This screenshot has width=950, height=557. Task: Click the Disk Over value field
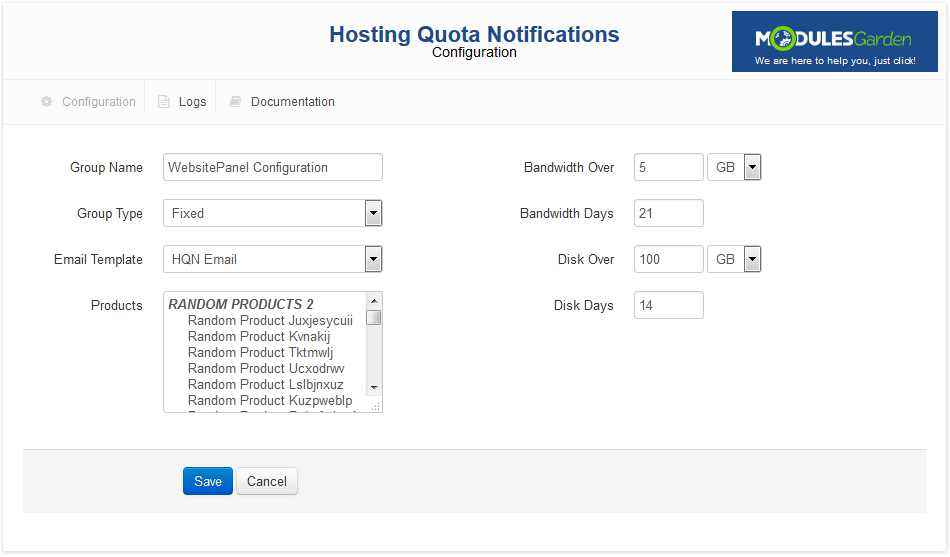(x=669, y=259)
